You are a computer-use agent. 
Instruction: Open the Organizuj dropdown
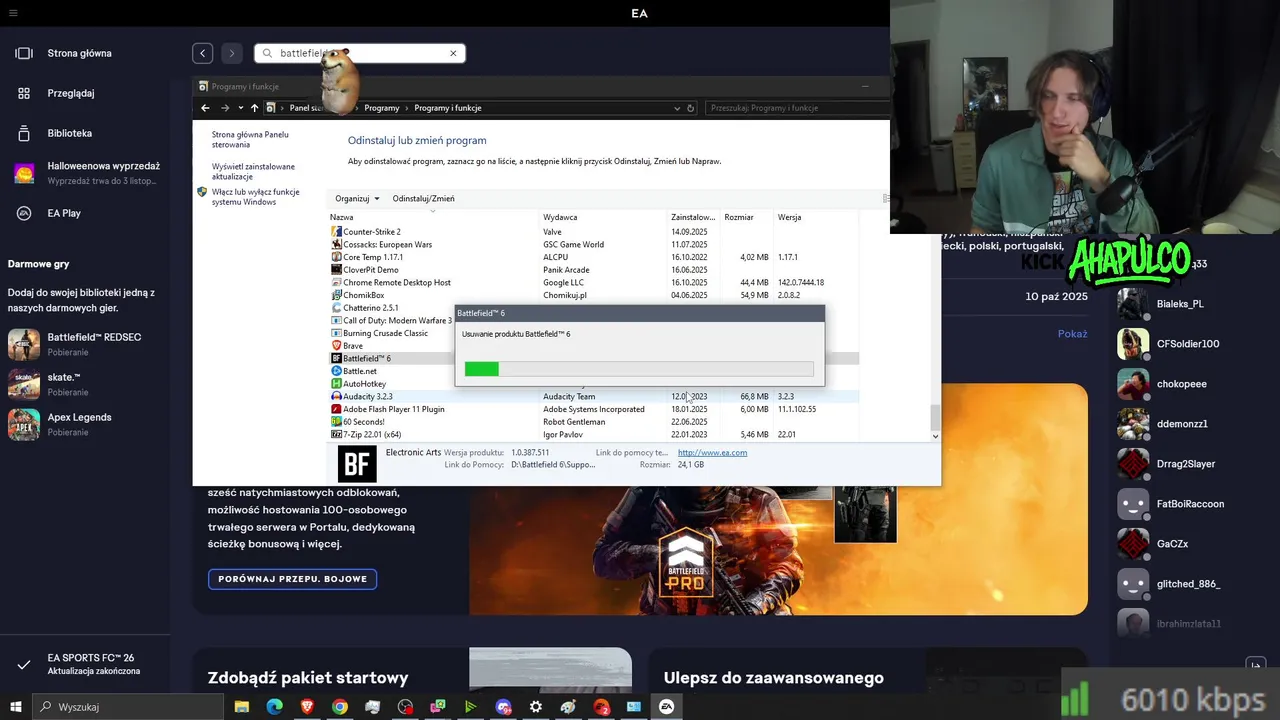(x=357, y=198)
